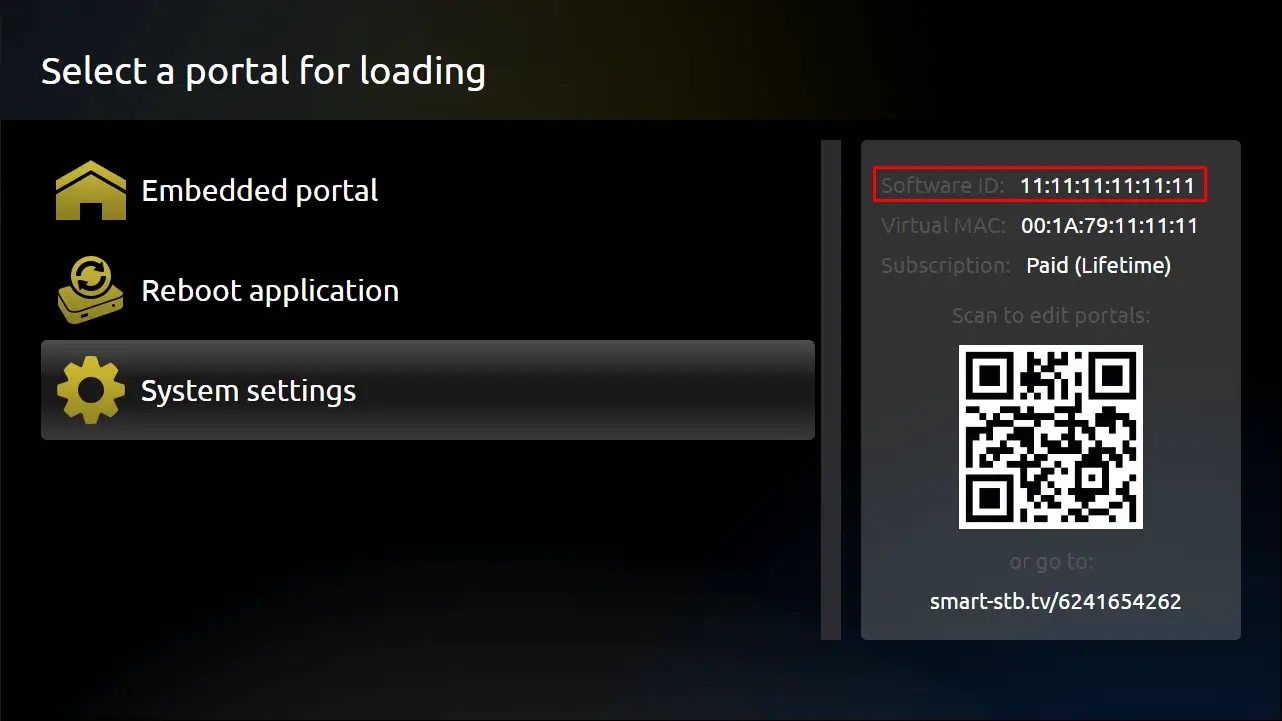The image size is (1282, 721).
Task: Click the Software ID label
Action: (942, 186)
